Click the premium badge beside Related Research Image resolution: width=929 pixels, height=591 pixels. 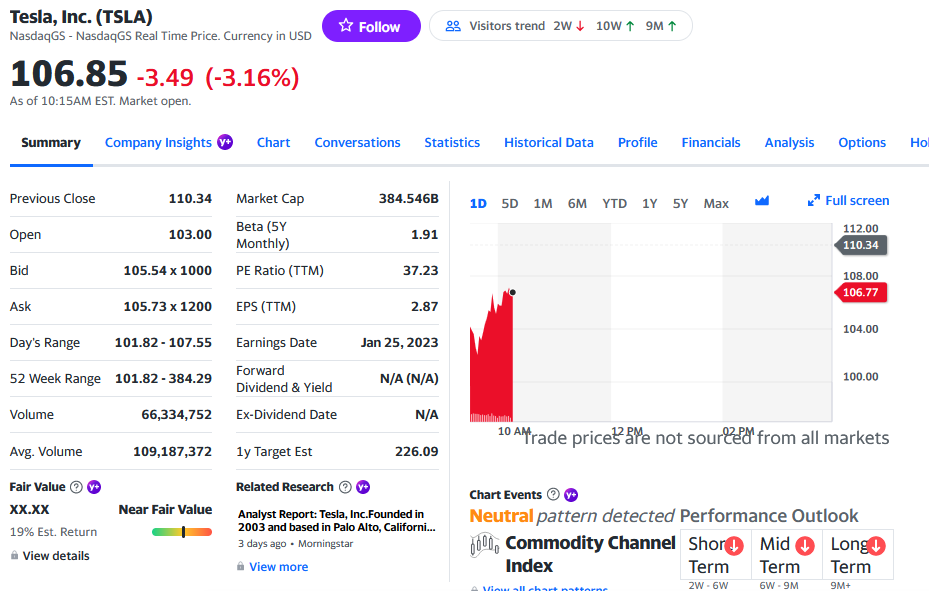tap(363, 487)
